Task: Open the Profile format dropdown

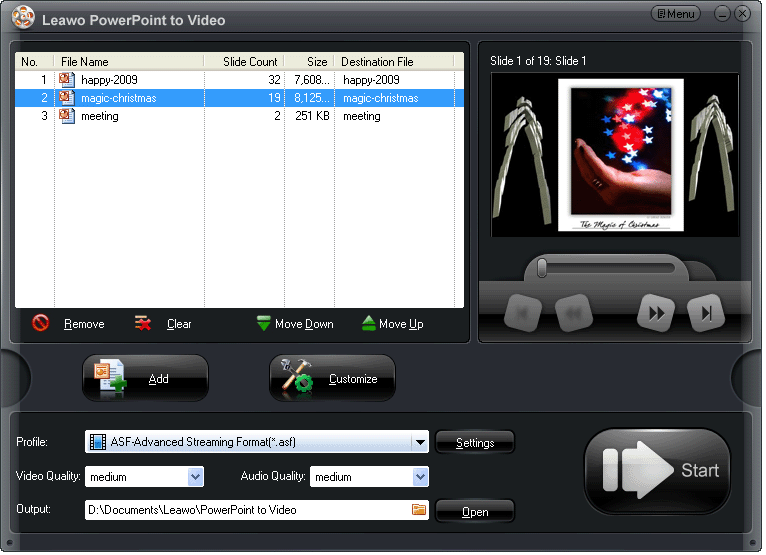Action: pyautogui.click(x=257, y=442)
